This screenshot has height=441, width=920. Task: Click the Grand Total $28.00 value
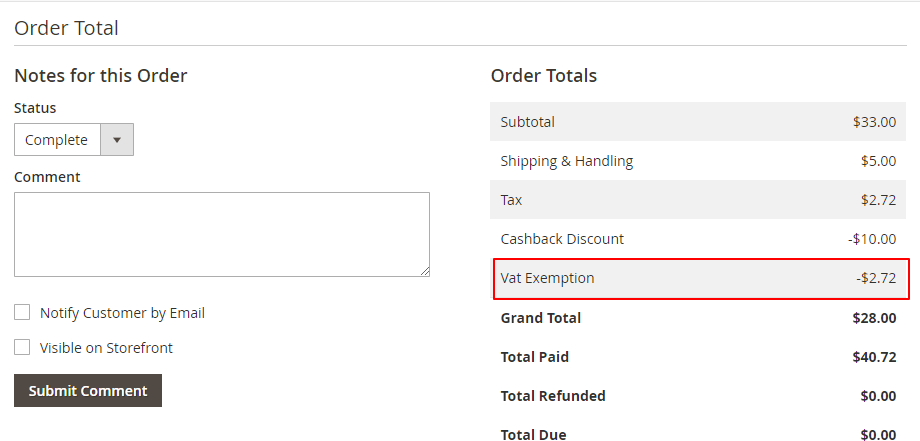[874, 318]
